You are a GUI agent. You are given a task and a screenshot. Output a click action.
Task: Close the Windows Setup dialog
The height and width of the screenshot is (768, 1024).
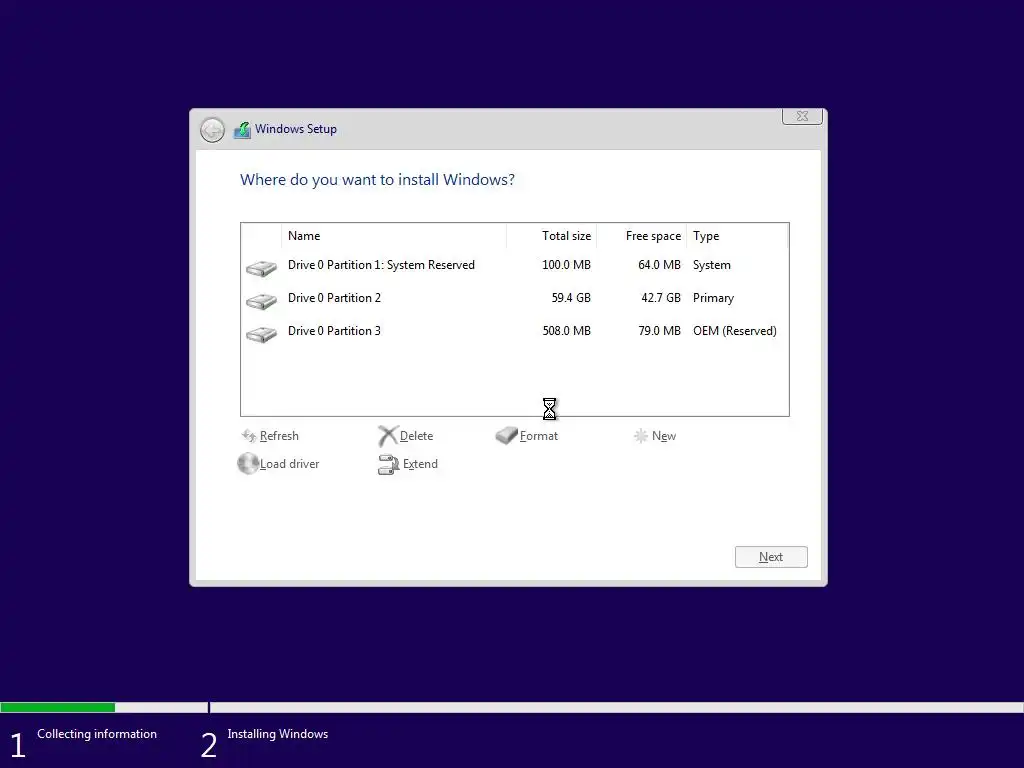click(802, 116)
